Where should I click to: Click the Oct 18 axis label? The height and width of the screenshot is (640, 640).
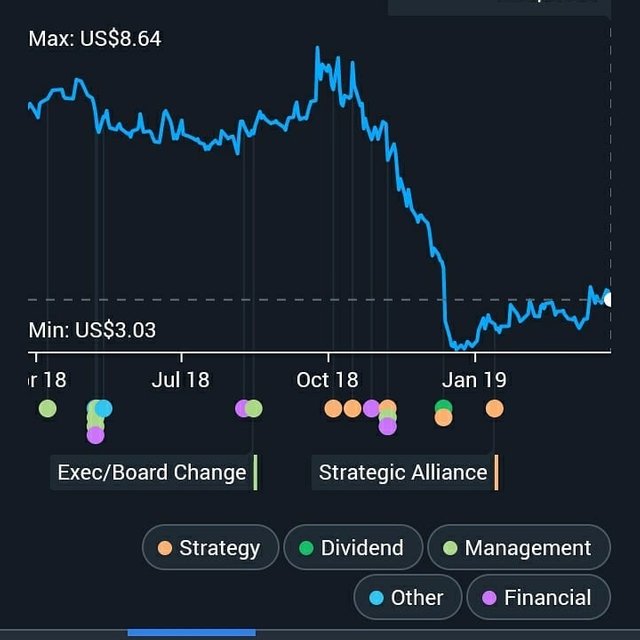(327, 380)
